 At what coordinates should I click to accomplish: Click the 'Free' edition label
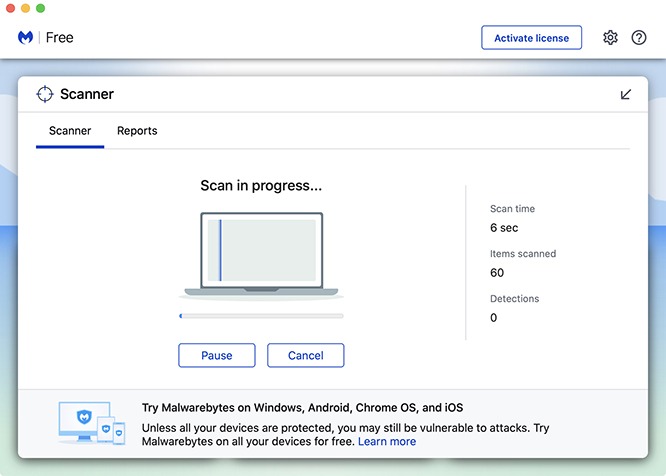(x=59, y=37)
